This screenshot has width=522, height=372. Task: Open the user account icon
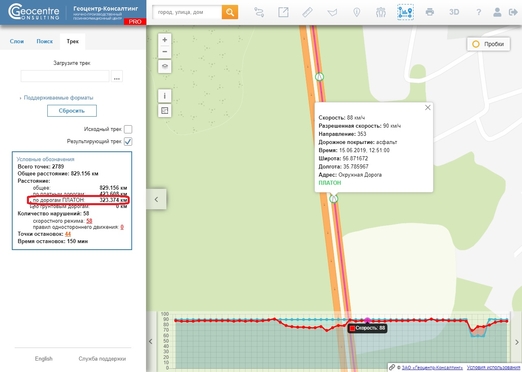[x=497, y=12]
